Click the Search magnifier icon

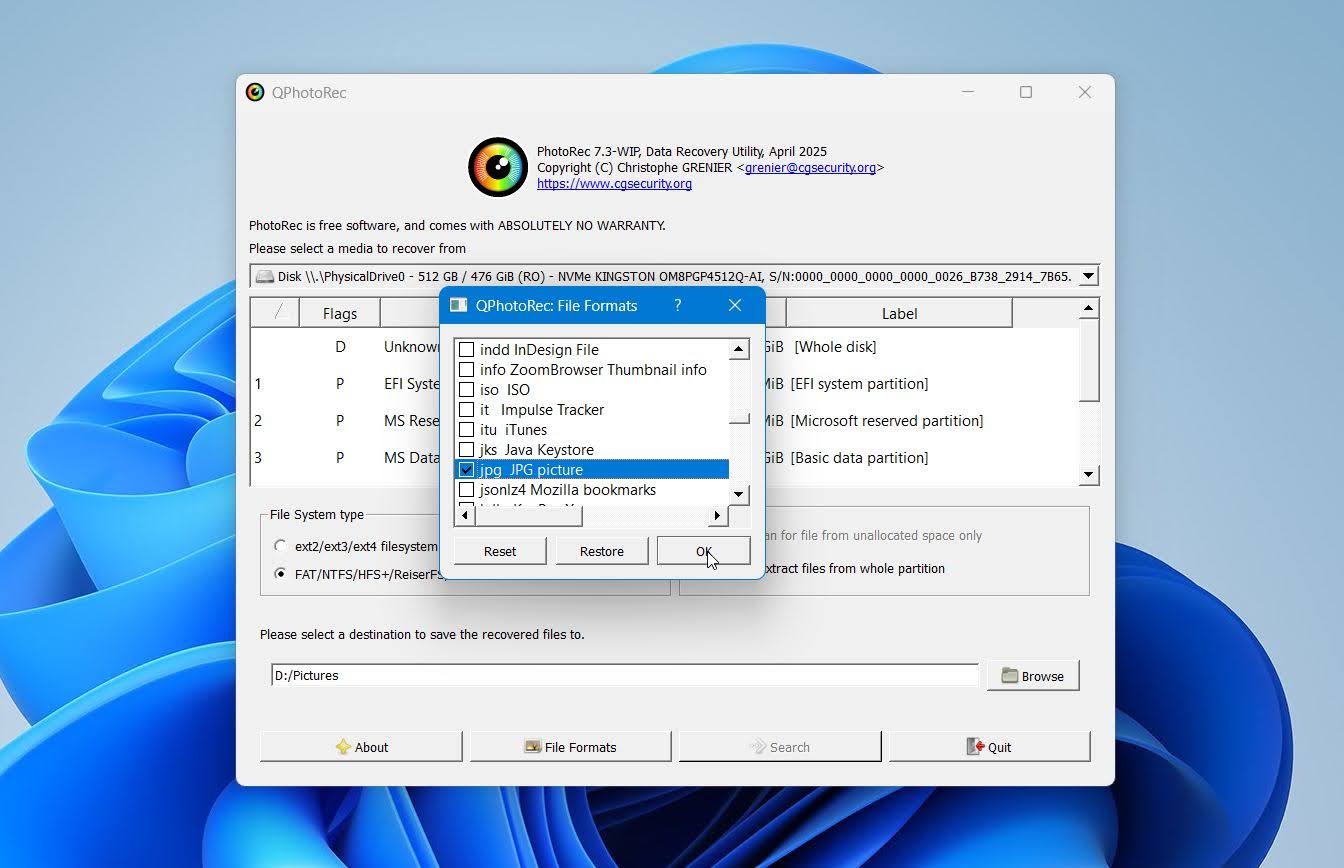pyautogui.click(x=757, y=746)
